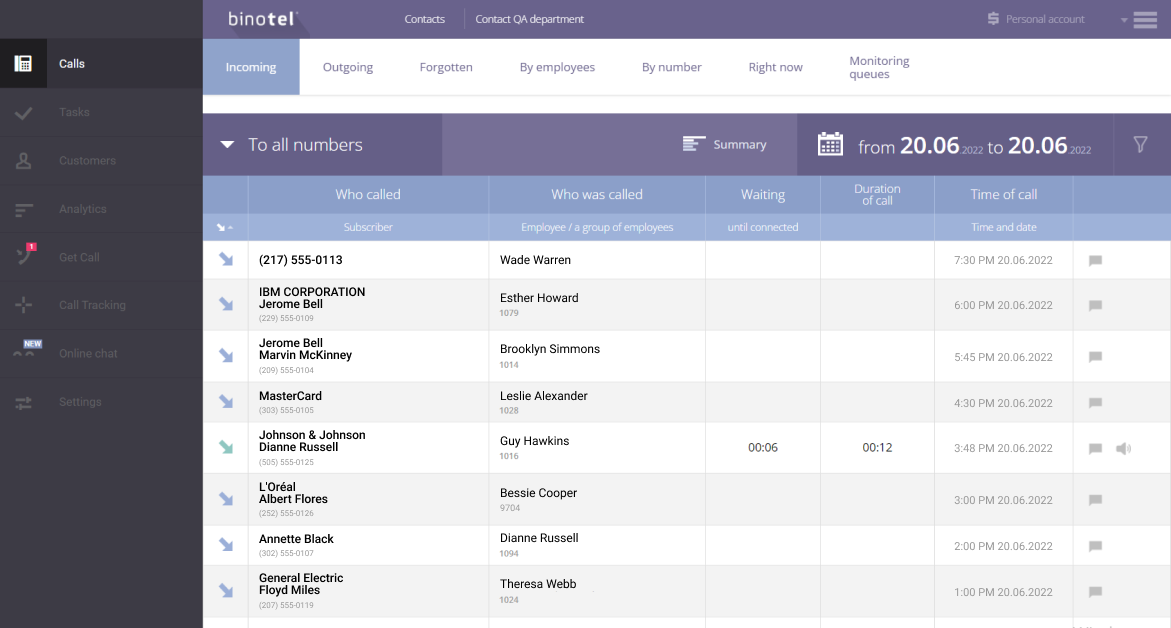Switch to the By employees tab
1171x628 pixels.
pyautogui.click(x=557, y=67)
